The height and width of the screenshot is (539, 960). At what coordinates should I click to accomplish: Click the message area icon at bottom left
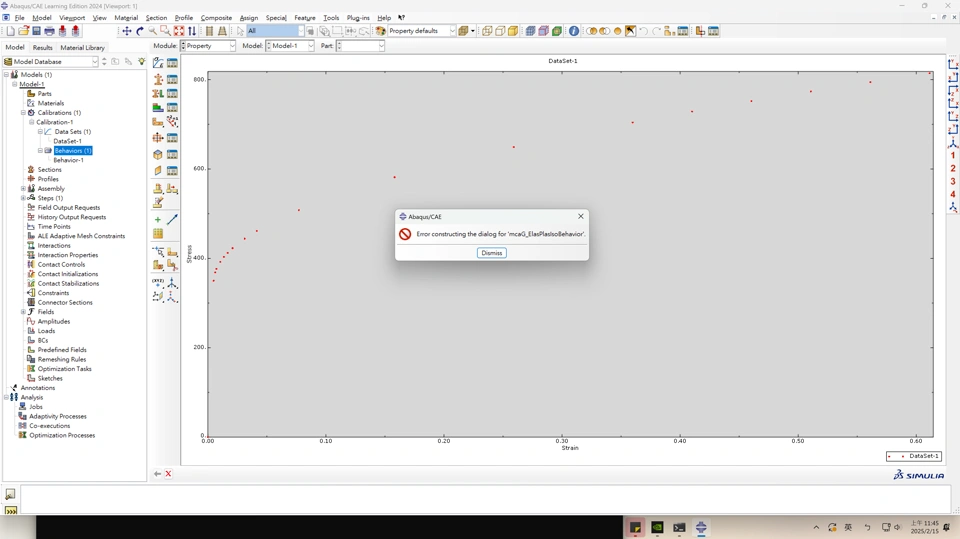click(x=10, y=494)
